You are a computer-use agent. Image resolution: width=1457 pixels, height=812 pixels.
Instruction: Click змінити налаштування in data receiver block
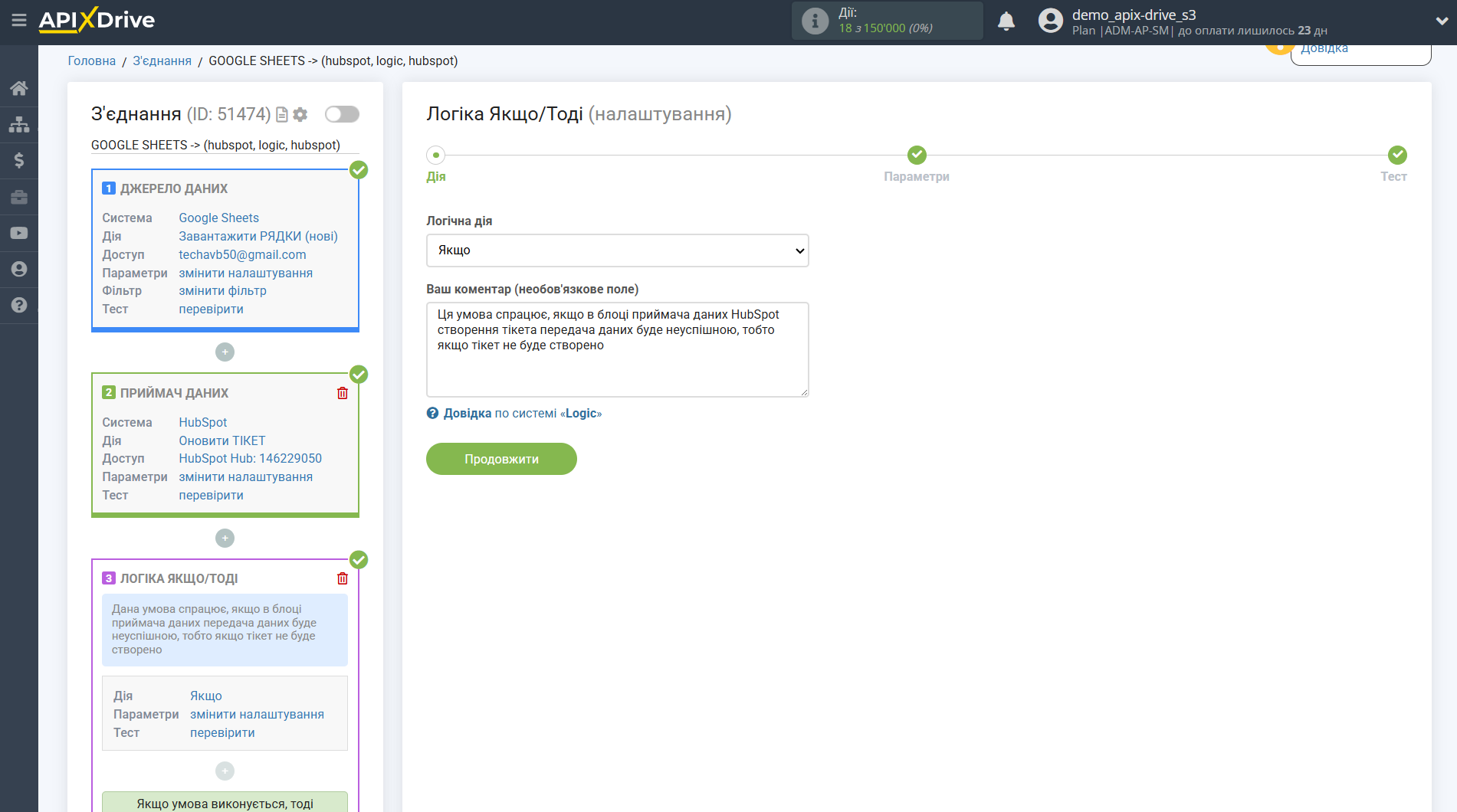[246, 477]
